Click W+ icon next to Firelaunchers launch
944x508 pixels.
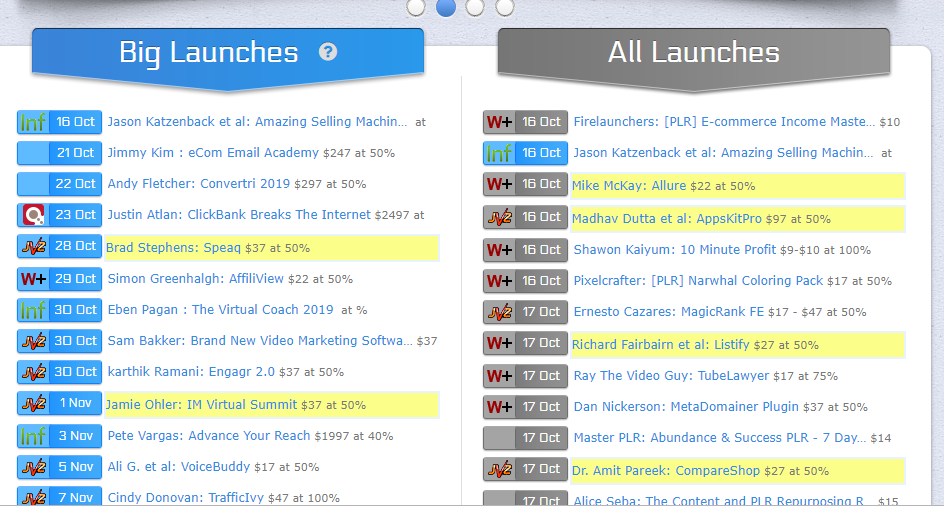(499, 122)
